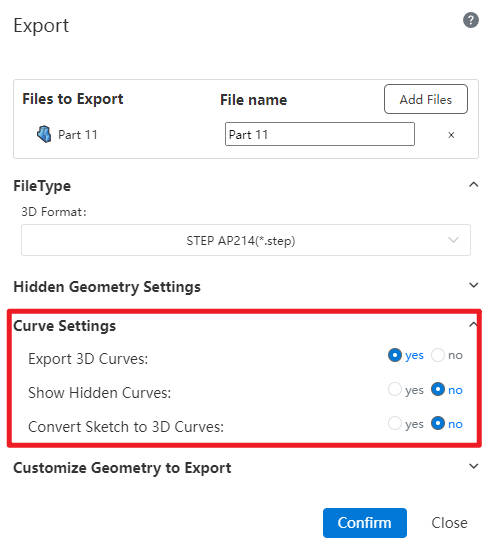Click the Hidden Geometry Settings heading
Image resolution: width=491 pixels, height=544 pixels.
pos(107,287)
